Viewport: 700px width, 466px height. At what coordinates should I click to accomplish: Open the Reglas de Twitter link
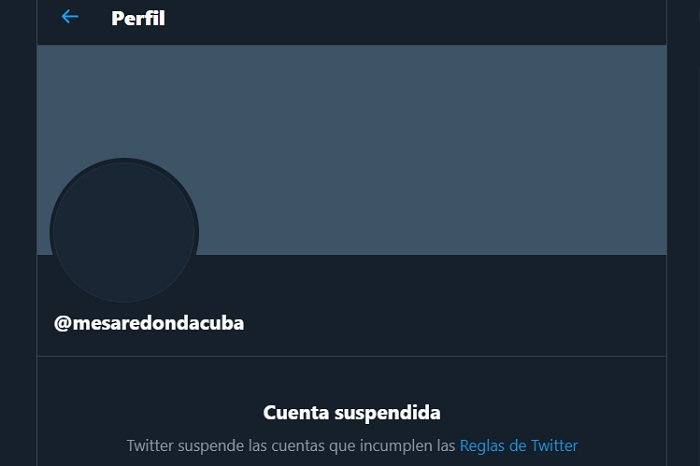(x=519, y=445)
